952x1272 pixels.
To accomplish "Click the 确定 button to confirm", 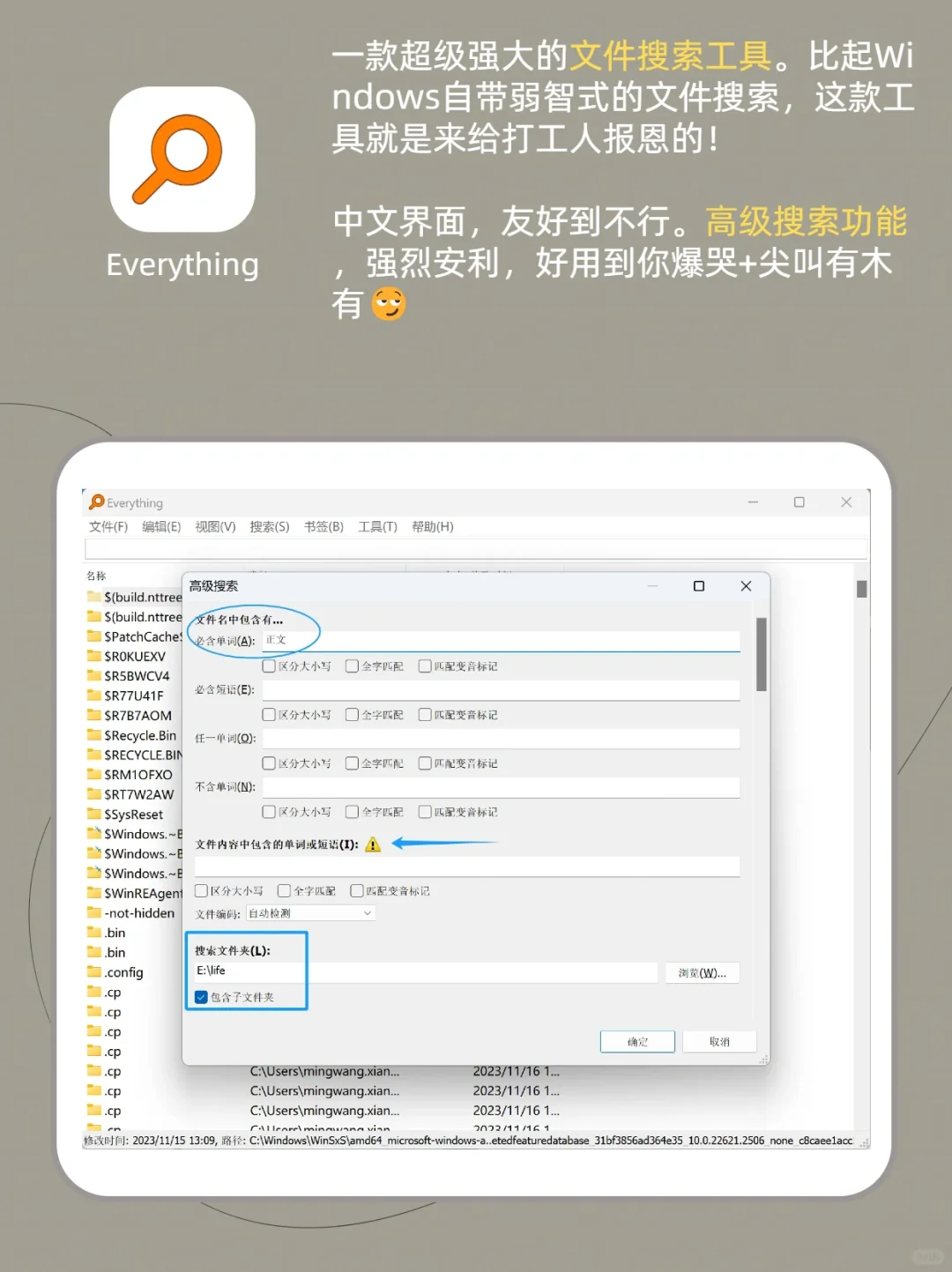I will click(636, 1041).
